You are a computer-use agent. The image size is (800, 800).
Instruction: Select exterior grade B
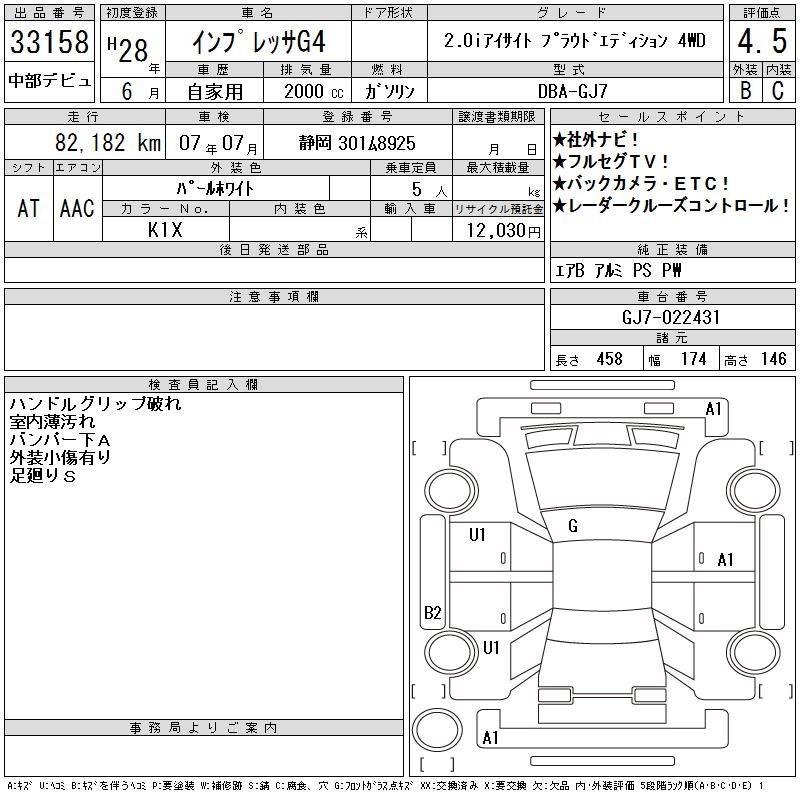point(745,90)
